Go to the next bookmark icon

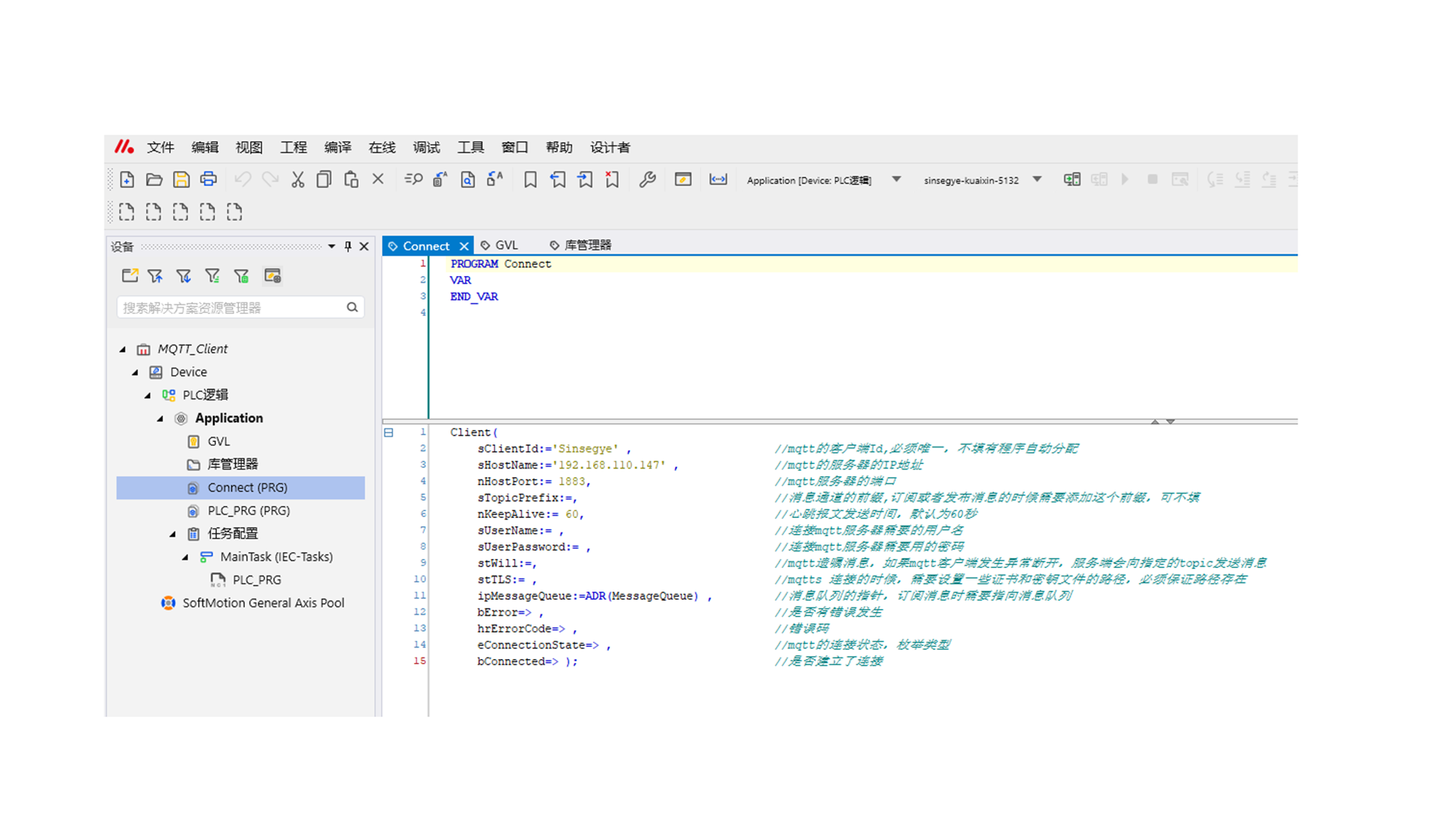coord(585,180)
